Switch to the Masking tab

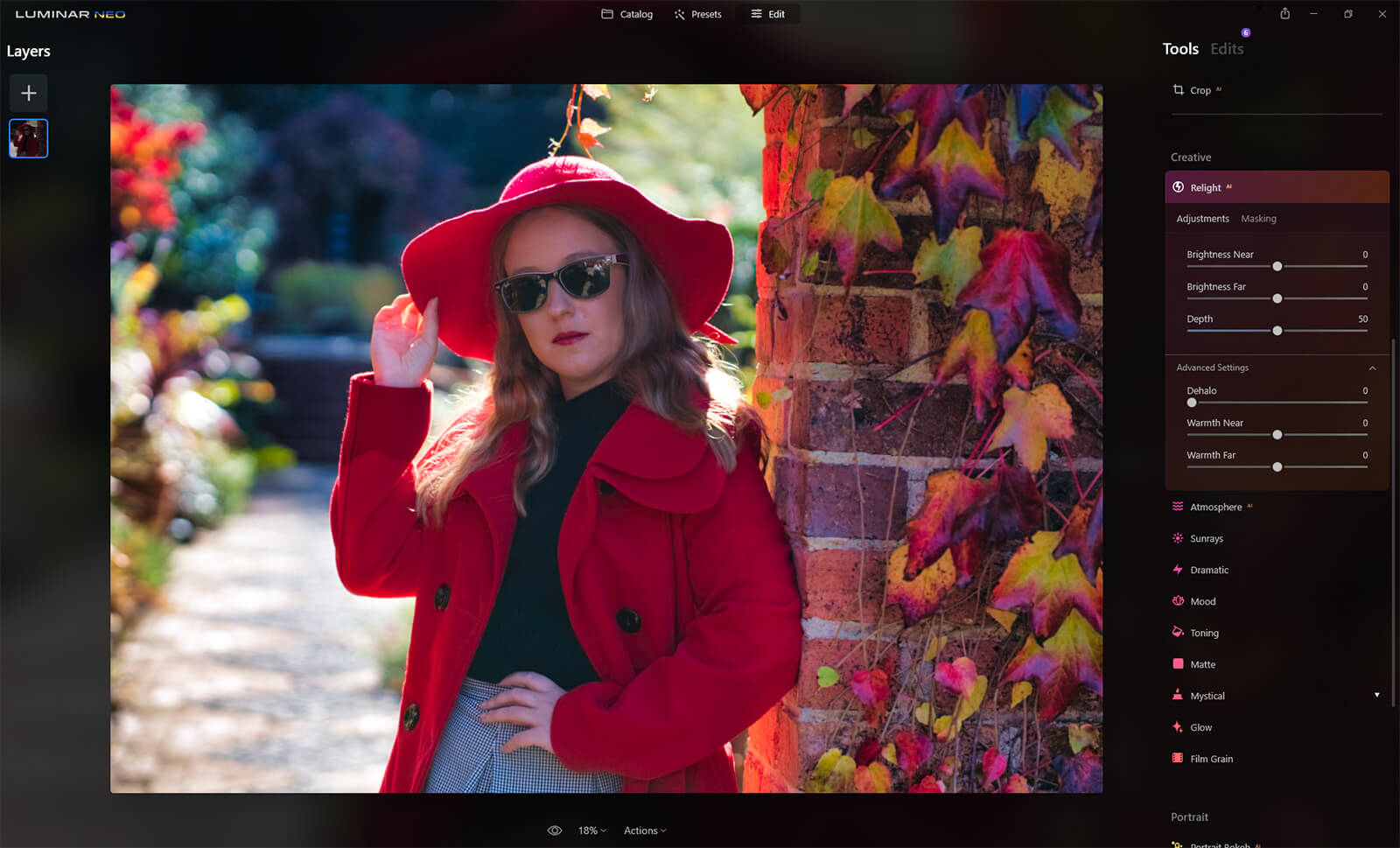pyautogui.click(x=1258, y=219)
